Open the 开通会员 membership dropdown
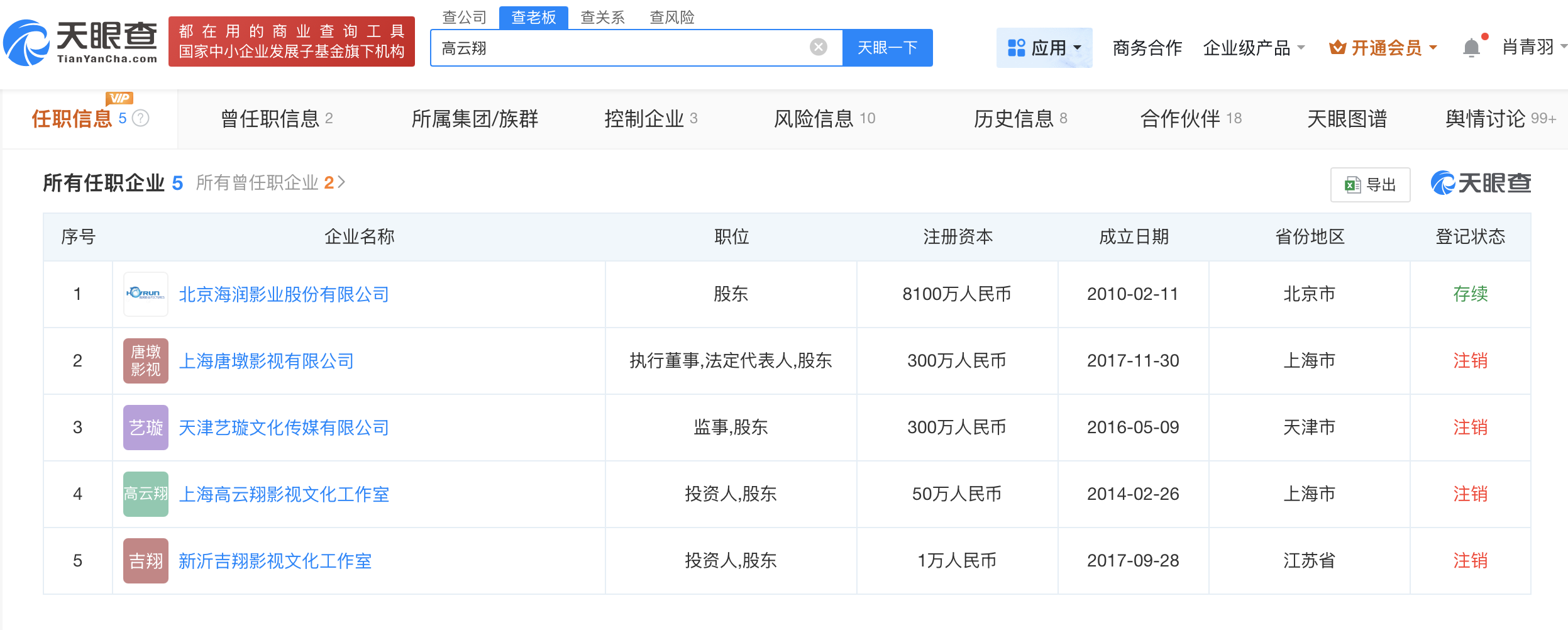Image resolution: width=1568 pixels, height=630 pixels. [1383, 48]
